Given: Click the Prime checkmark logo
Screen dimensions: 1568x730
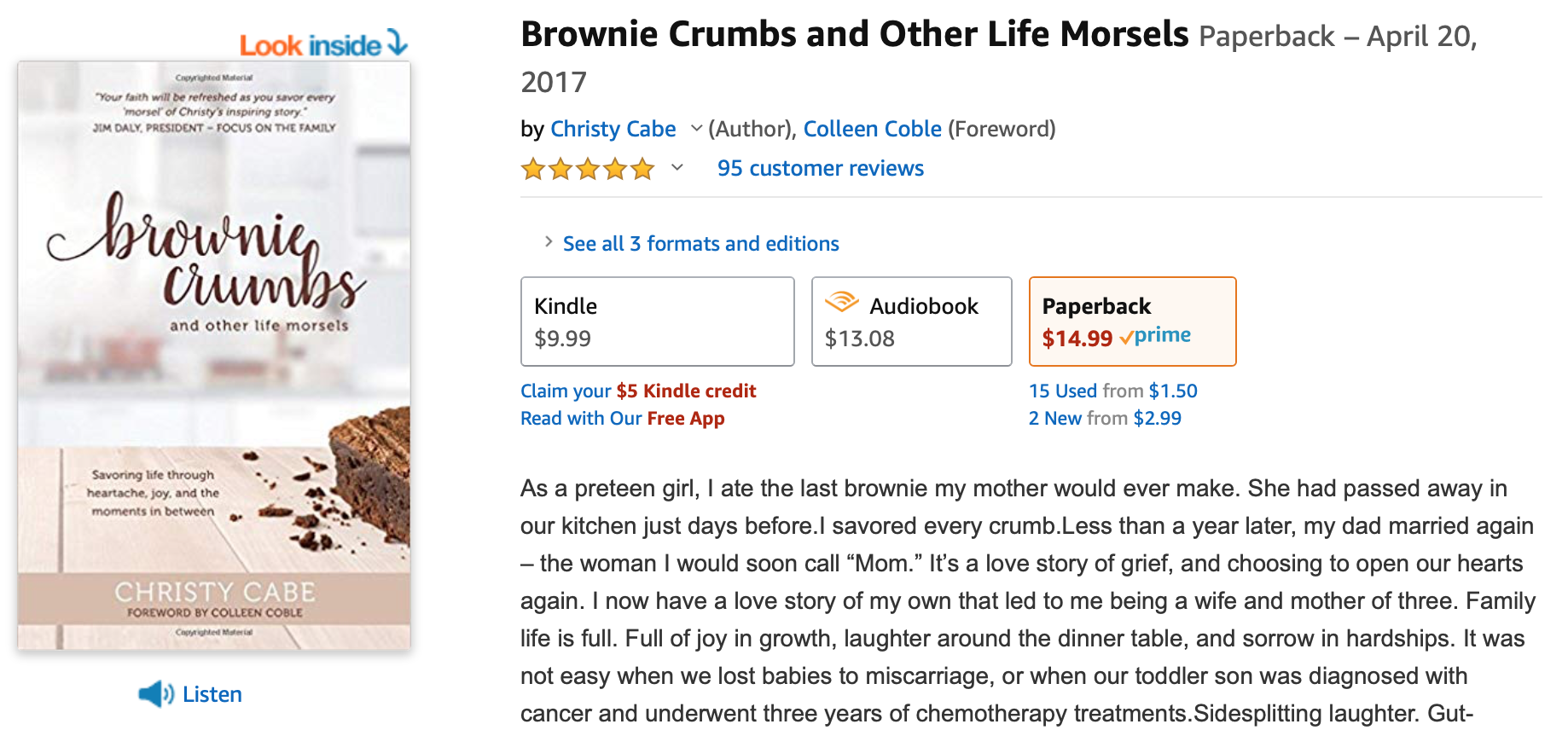Looking at the screenshot, I should [x=1156, y=336].
